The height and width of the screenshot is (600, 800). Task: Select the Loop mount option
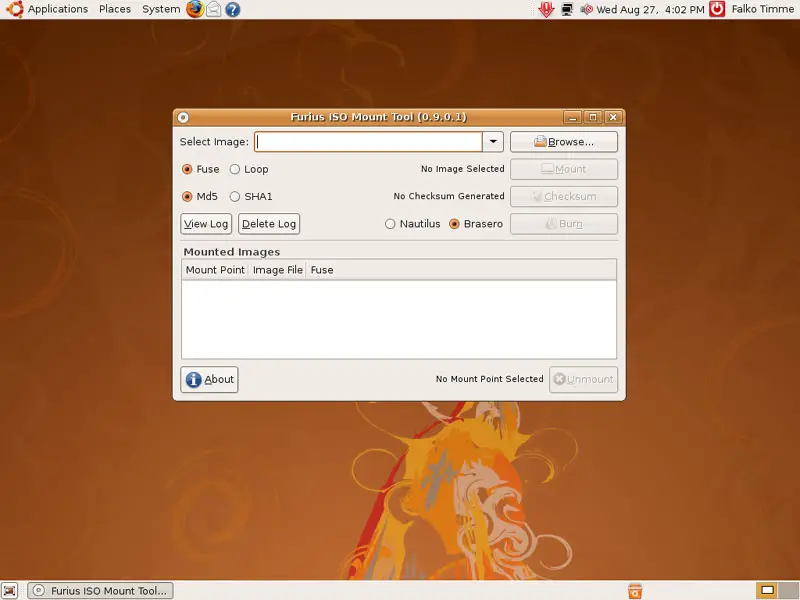(249, 169)
